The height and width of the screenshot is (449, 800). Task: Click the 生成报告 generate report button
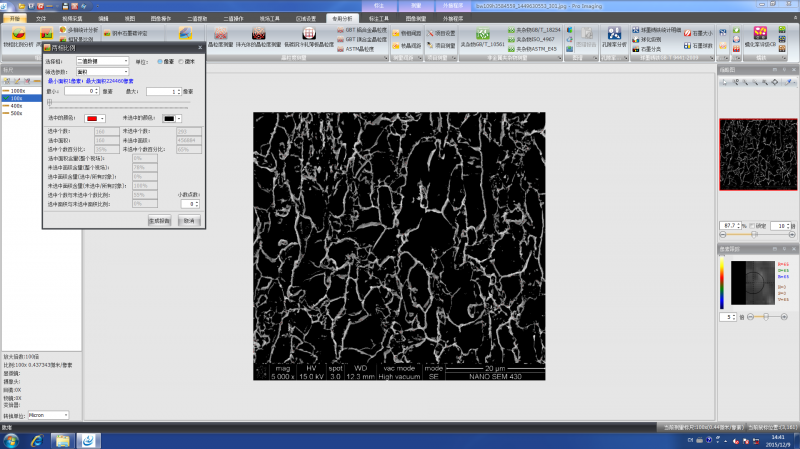pyautogui.click(x=159, y=219)
